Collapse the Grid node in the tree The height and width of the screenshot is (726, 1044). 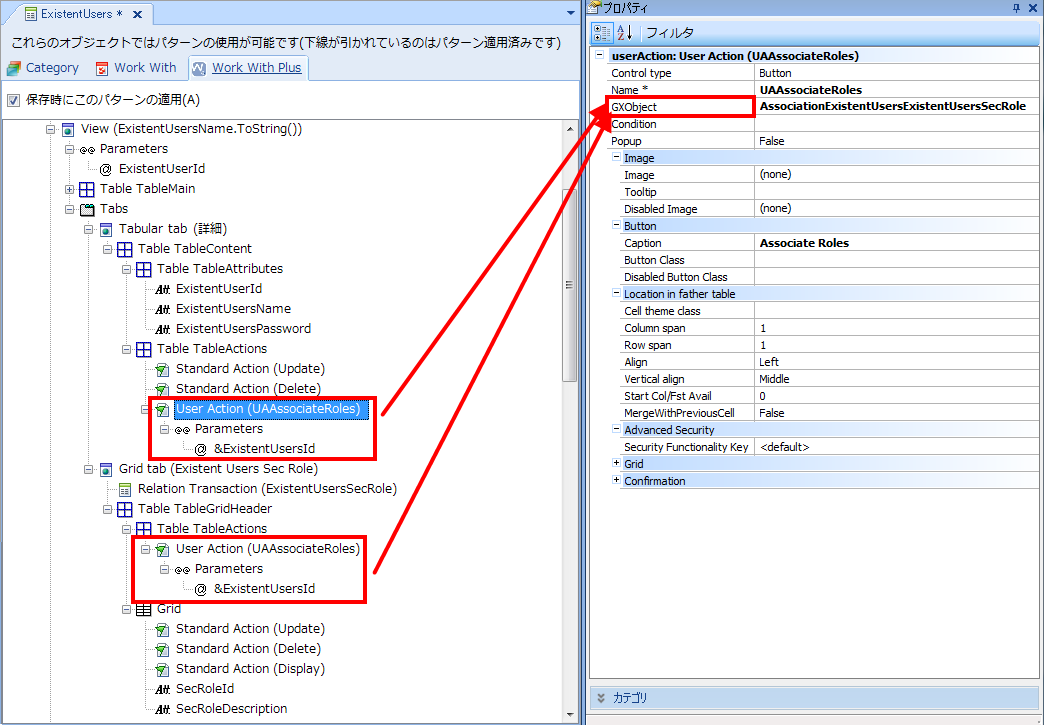click(126, 609)
